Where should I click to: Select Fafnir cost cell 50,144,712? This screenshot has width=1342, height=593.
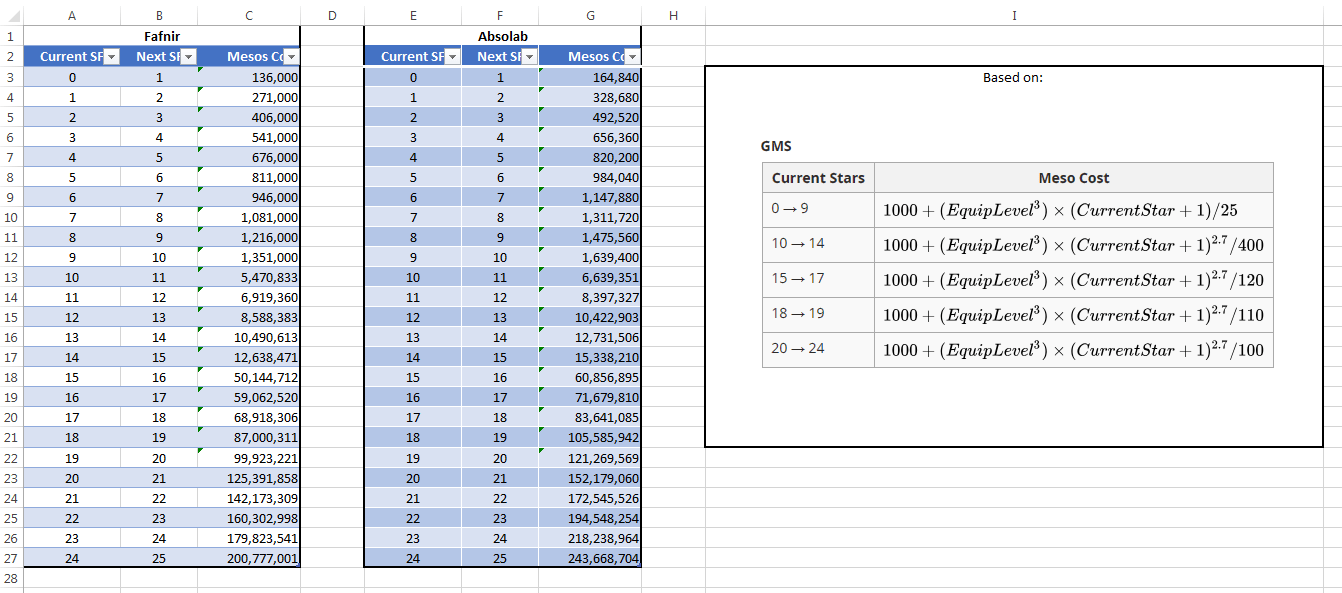(249, 378)
